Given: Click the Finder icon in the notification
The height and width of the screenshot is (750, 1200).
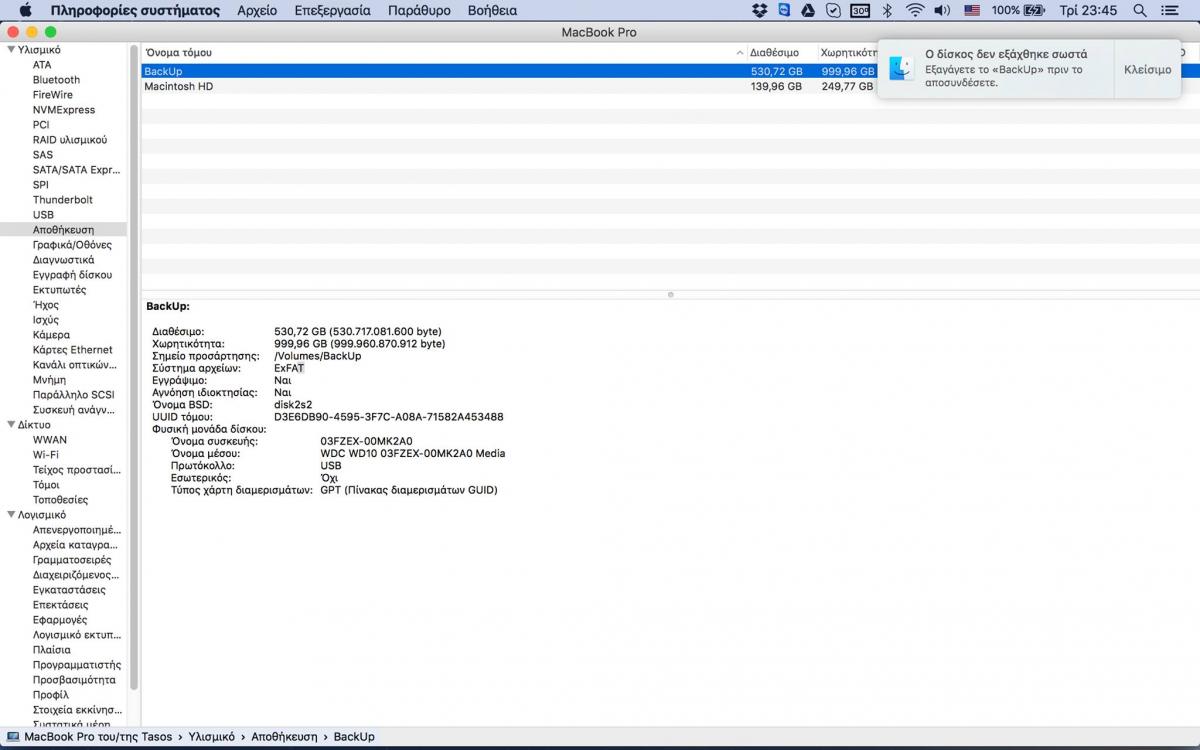Looking at the screenshot, I should 902,69.
